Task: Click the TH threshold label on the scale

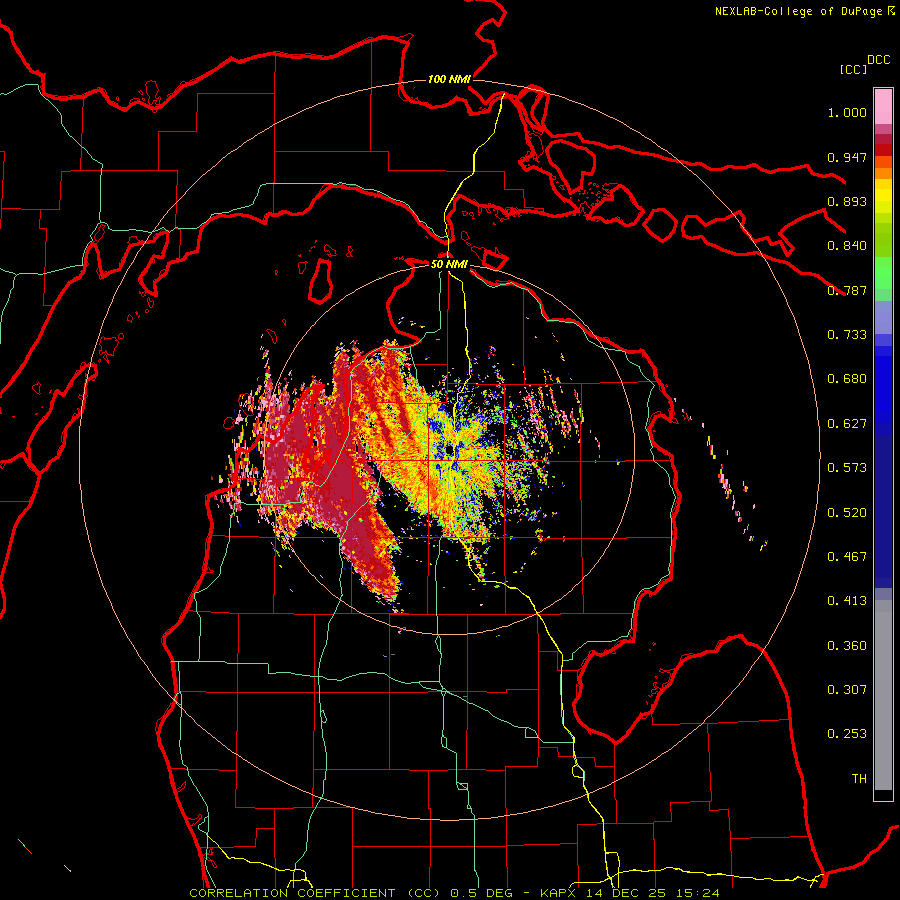Action: [859, 779]
